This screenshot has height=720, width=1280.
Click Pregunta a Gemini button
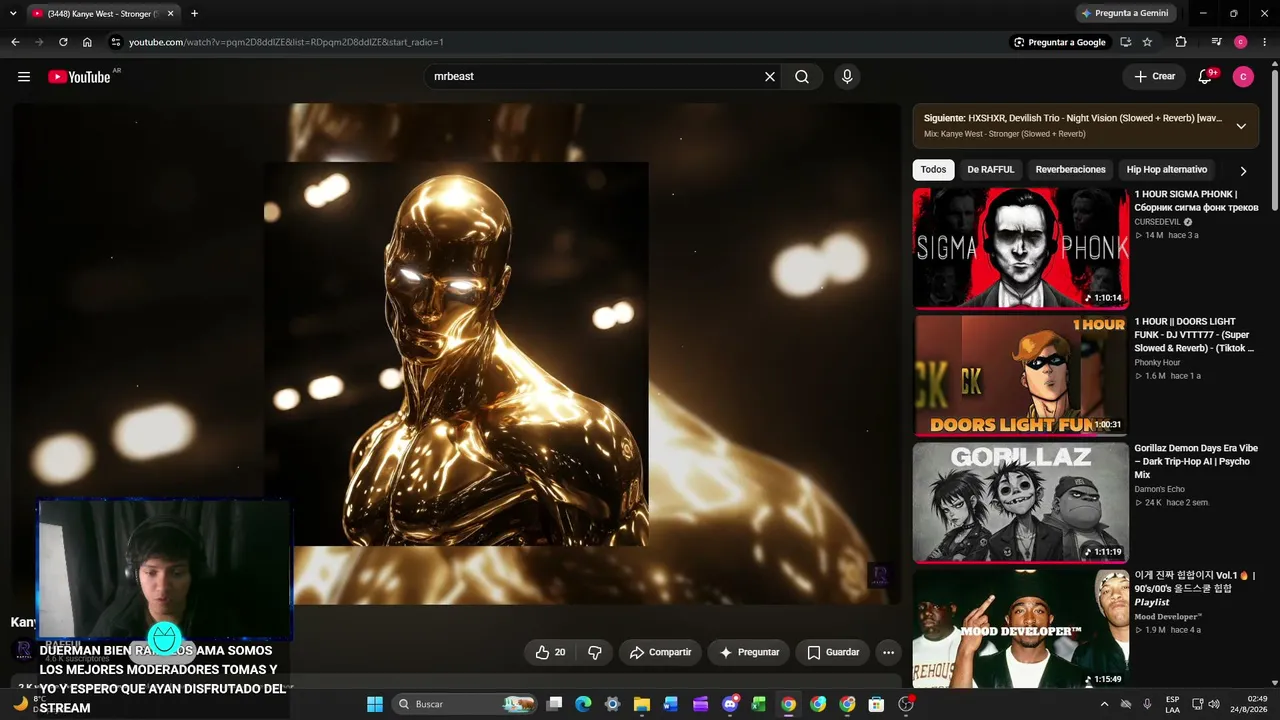click(1125, 13)
